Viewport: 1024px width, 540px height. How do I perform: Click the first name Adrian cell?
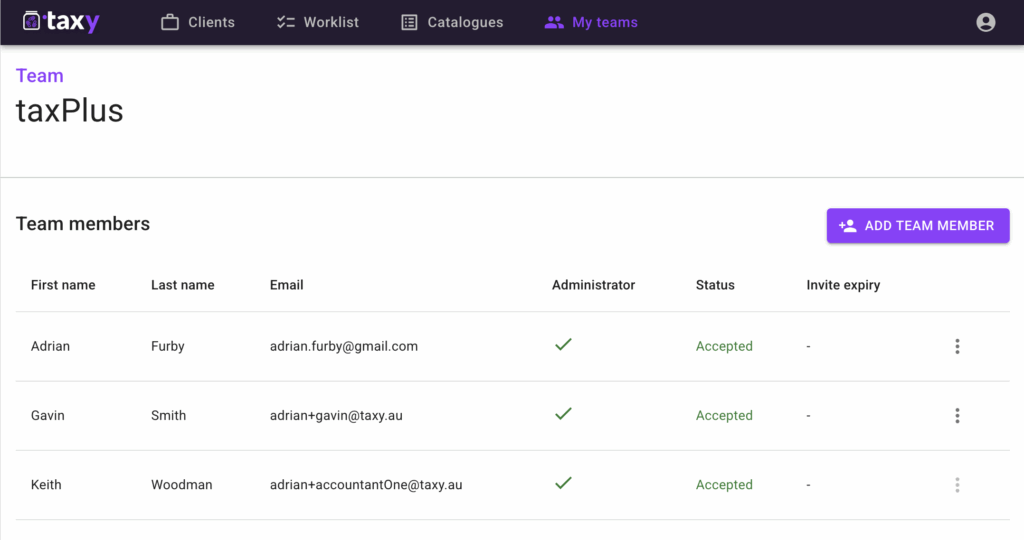(50, 346)
